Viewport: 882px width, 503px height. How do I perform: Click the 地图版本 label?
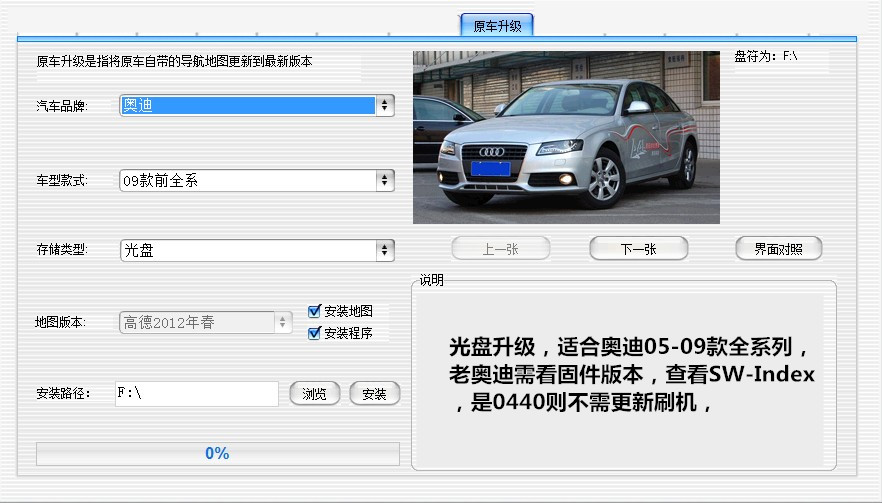(x=60, y=322)
